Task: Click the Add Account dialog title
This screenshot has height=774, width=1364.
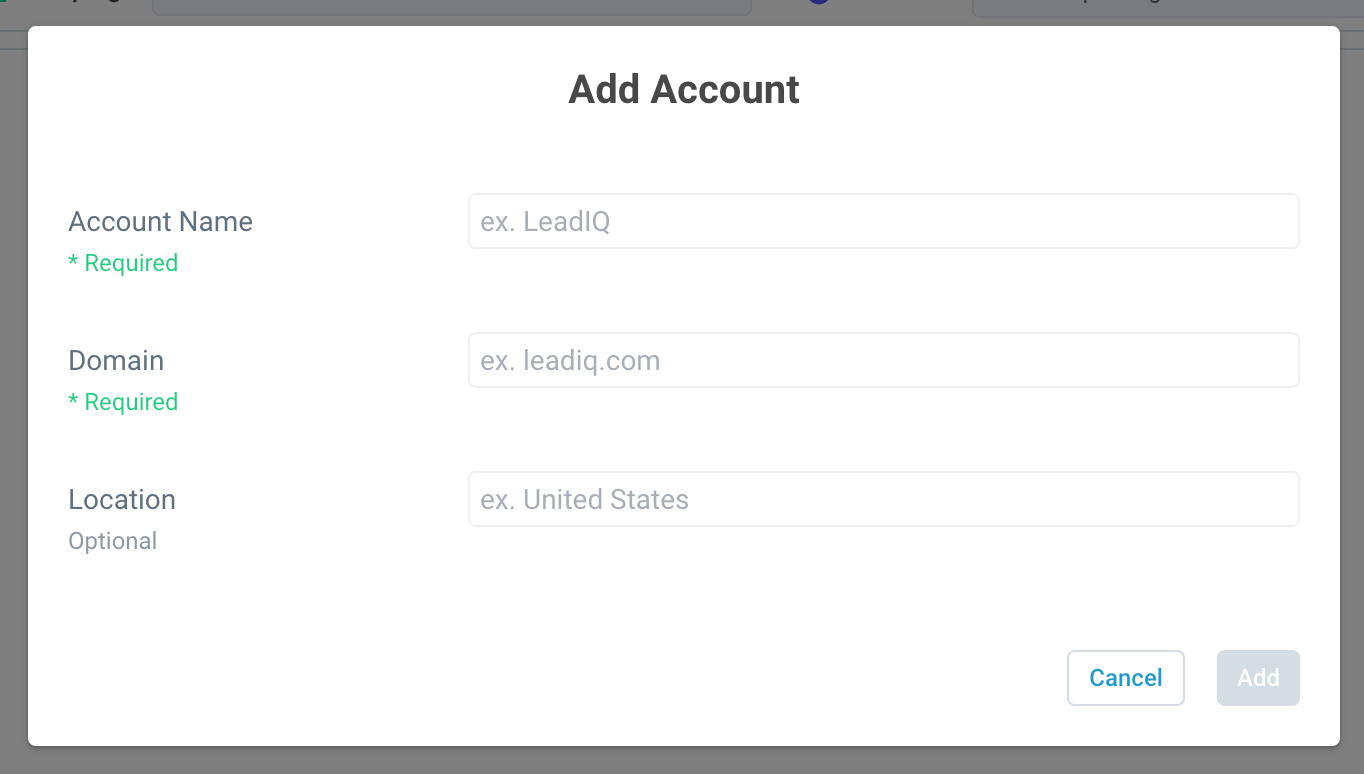Action: pos(683,89)
